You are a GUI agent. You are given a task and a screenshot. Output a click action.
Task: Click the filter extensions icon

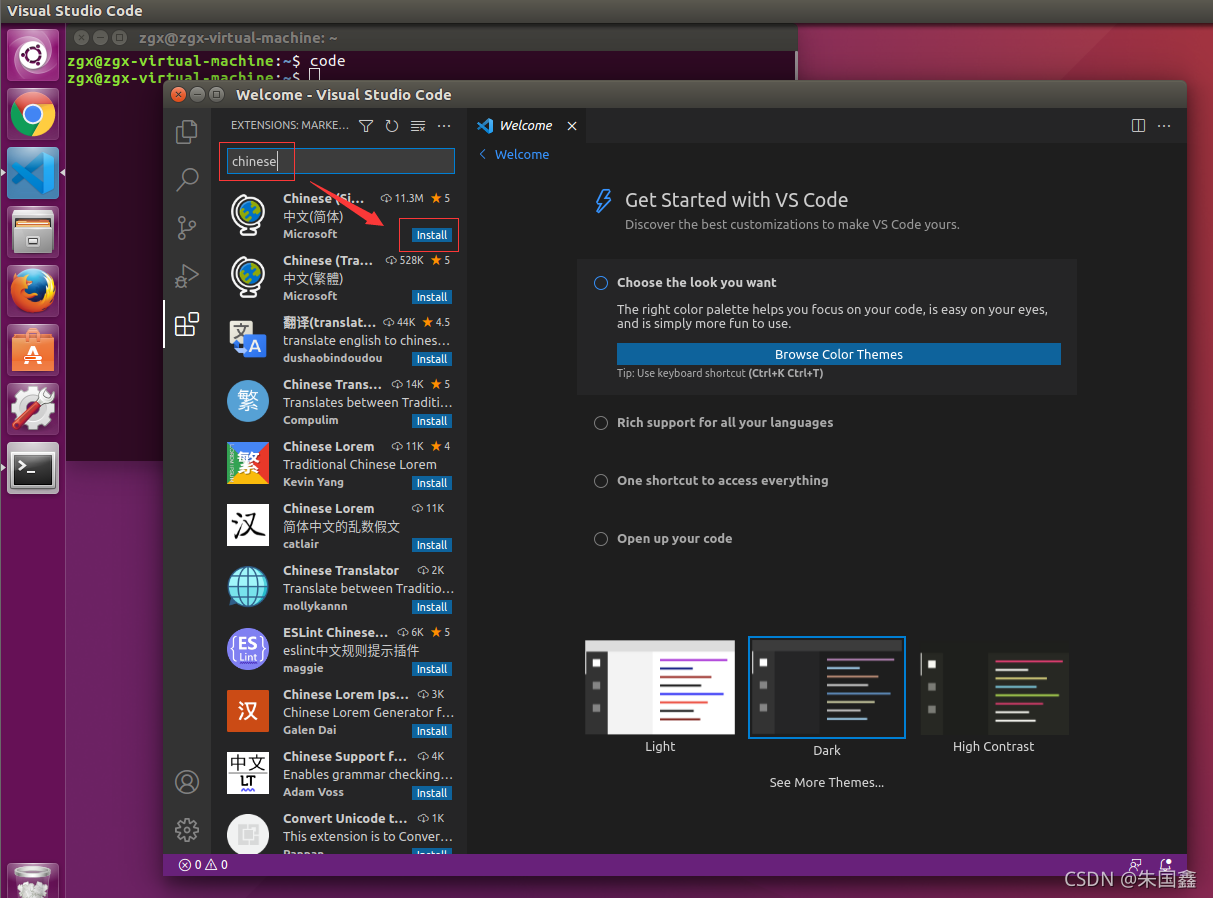366,126
